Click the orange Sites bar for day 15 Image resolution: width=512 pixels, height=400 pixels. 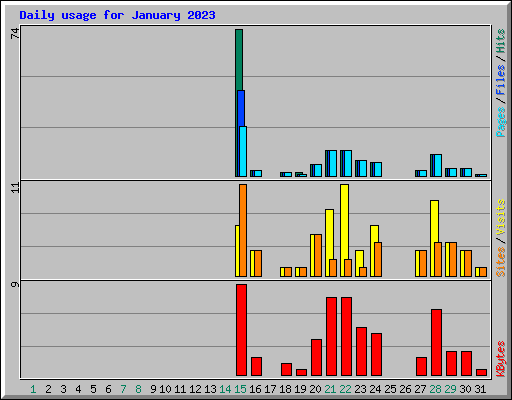tap(243, 230)
